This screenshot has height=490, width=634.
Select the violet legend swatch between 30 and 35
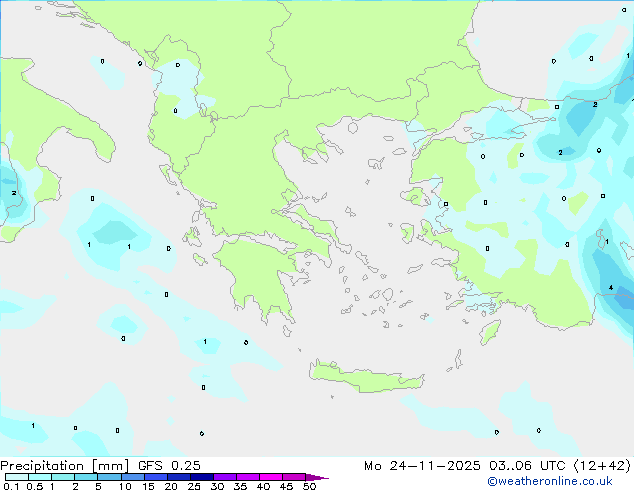(x=224, y=477)
